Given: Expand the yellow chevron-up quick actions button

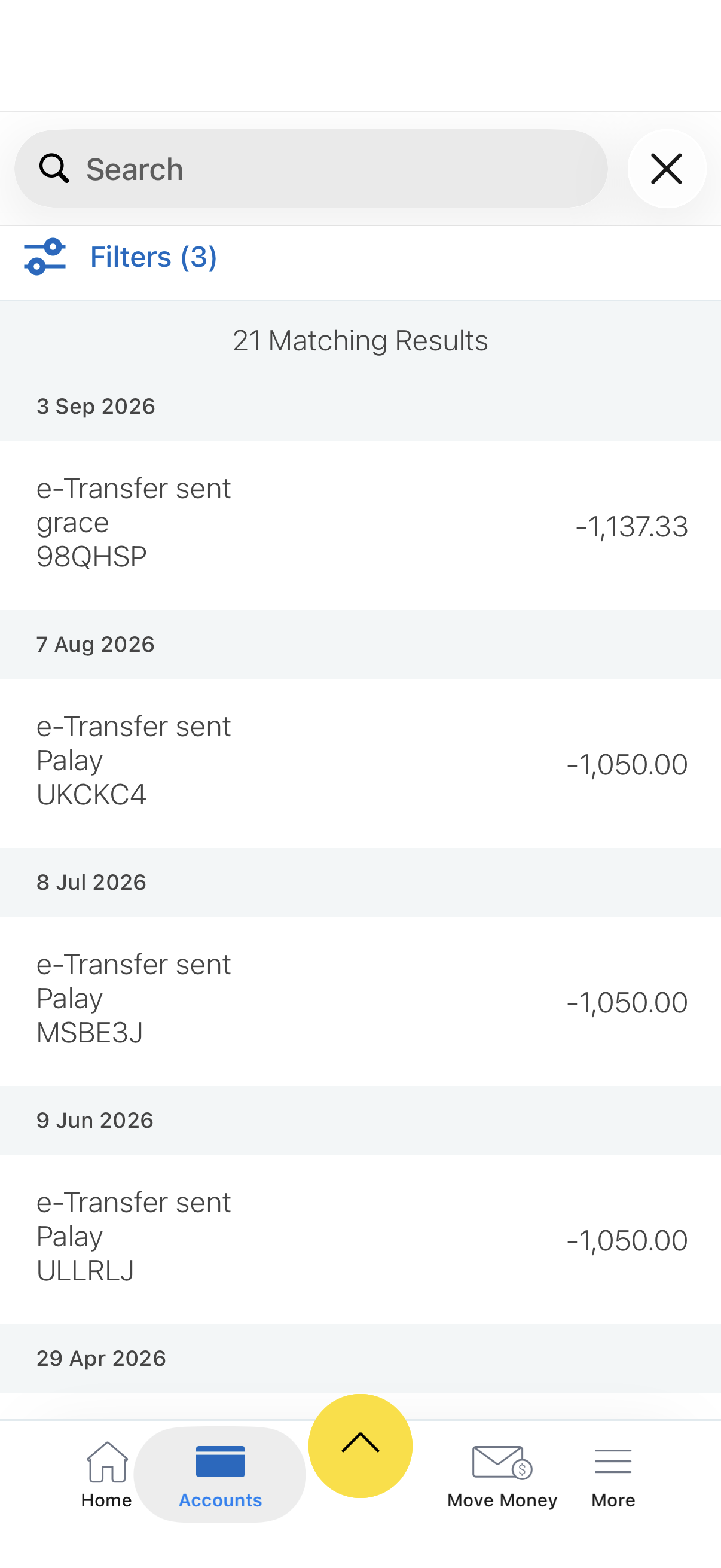Looking at the screenshot, I should pyautogui.click(x=360, y=1445).
